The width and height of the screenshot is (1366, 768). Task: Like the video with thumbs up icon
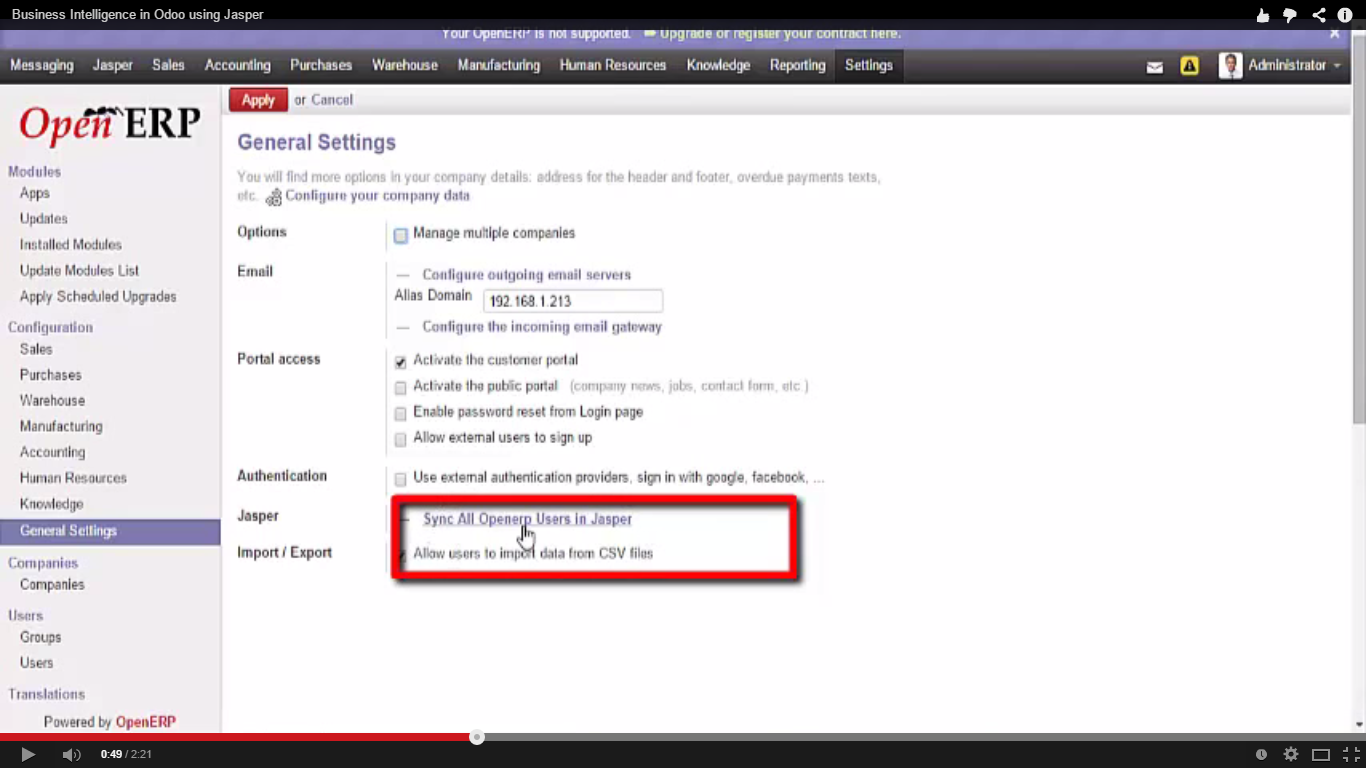point(1263,15)
